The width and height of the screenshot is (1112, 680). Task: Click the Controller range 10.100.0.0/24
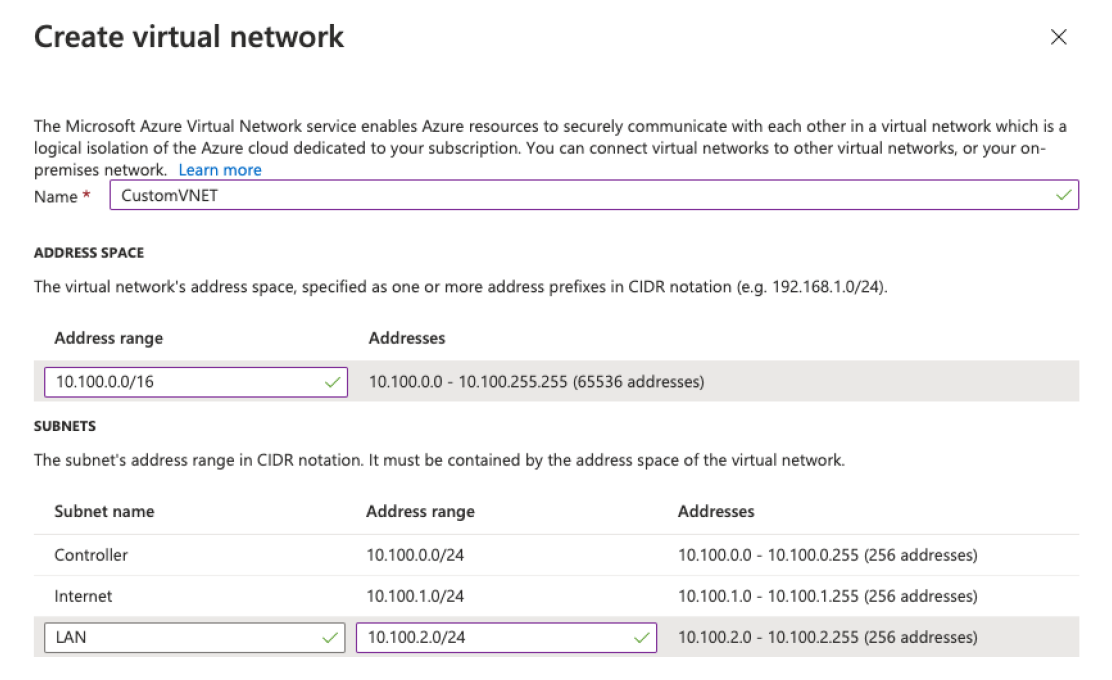[x=415, y=554]
